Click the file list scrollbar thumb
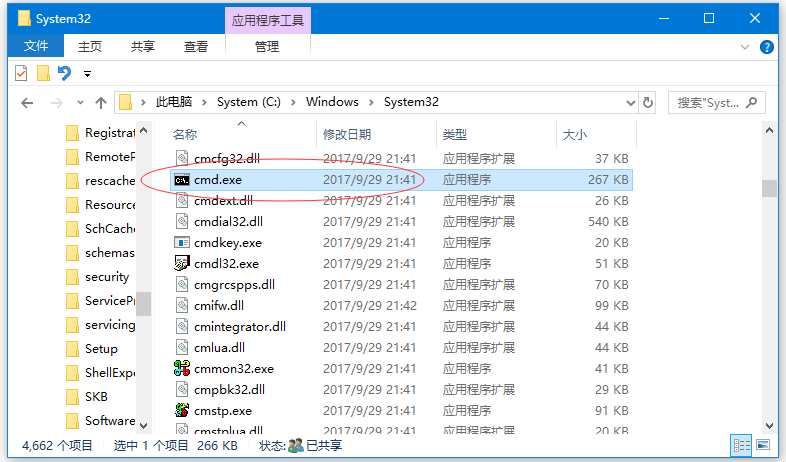Image resolution: width=786 pixels, height=462 pixels. click(769, 188)
